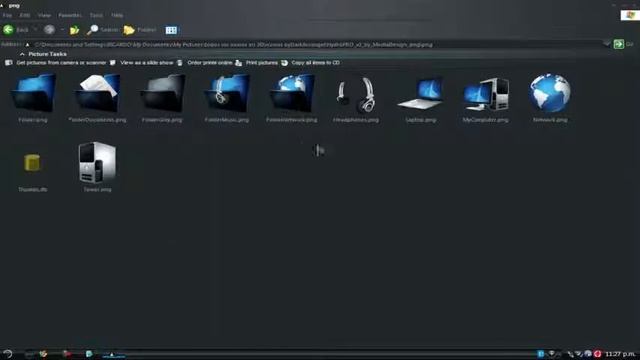Click the taskbar clock showing 11:27 p.m.
640x360 pixels.
(x=620, y=354)
